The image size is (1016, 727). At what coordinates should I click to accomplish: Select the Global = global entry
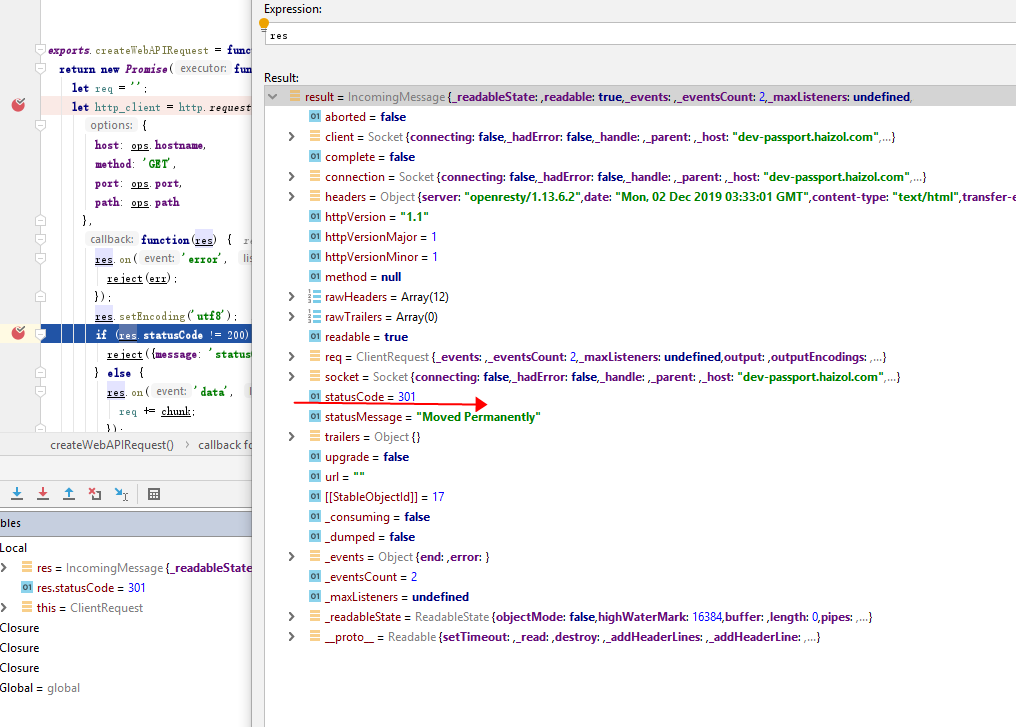point(38,687)
